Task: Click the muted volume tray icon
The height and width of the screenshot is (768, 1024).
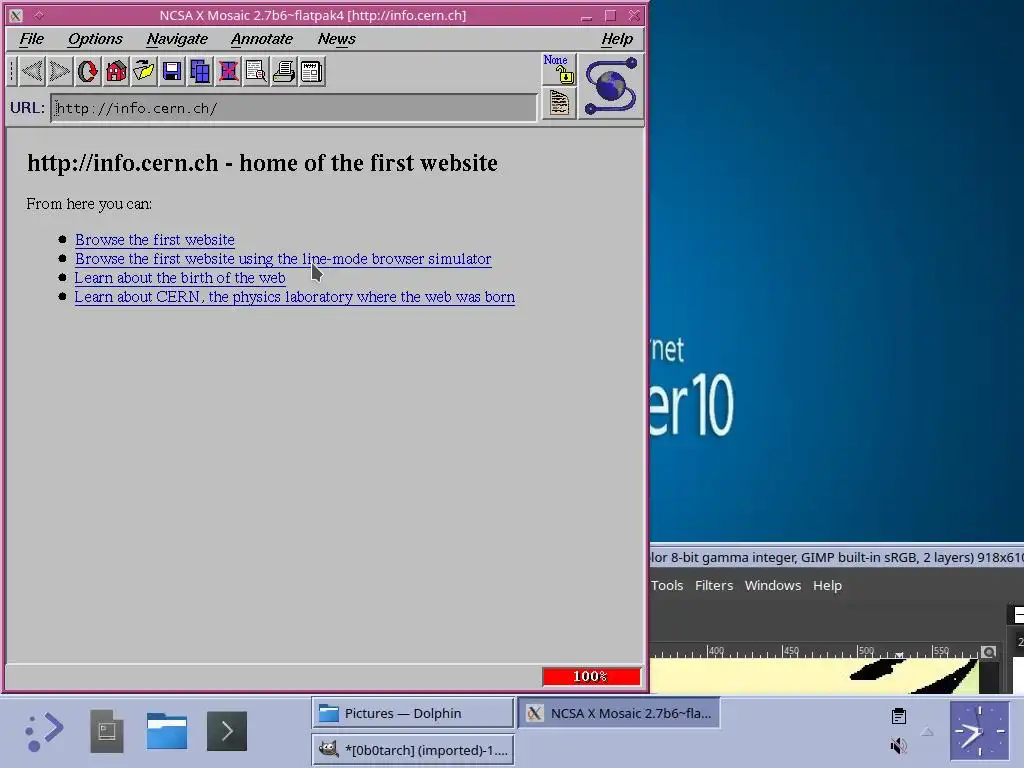Action: click(x=899, y=745)
